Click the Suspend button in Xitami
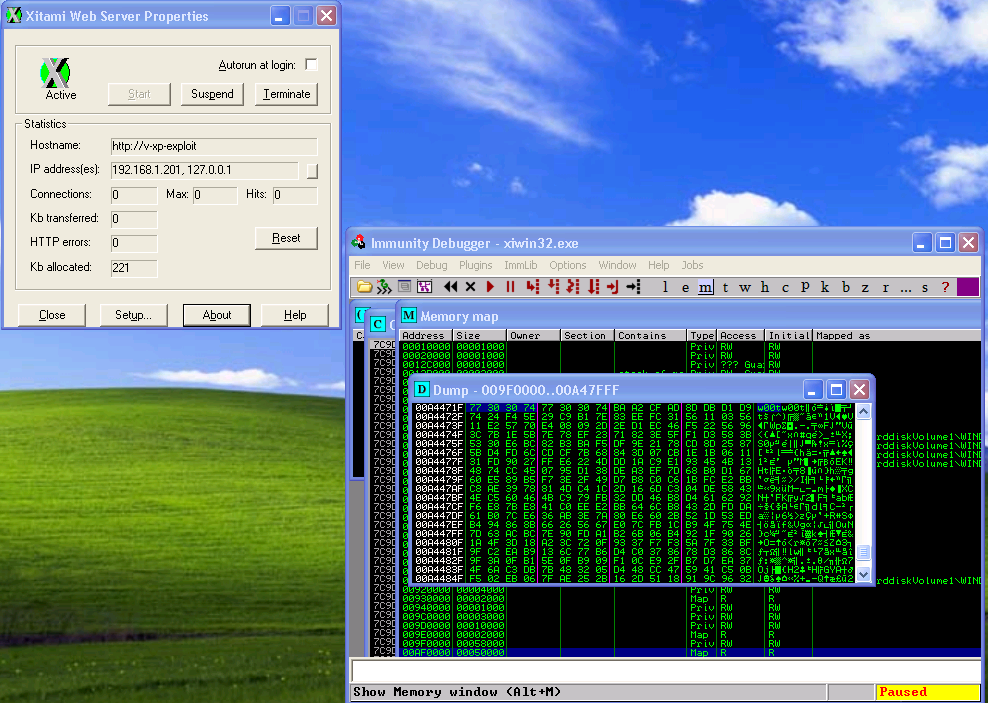The image size is (988, 703). coord(212,94)
